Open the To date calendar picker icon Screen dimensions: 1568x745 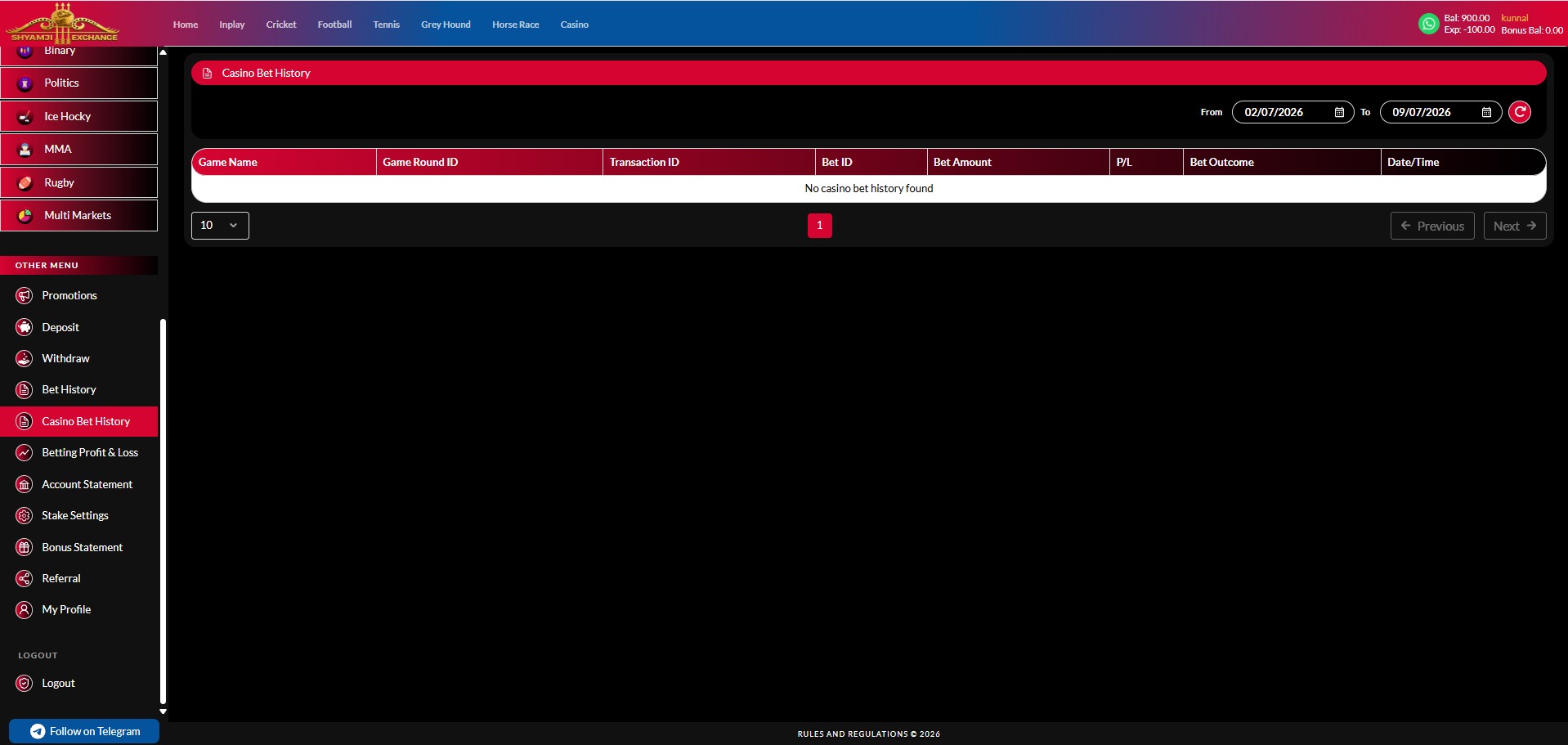(x=1486, y=112)
